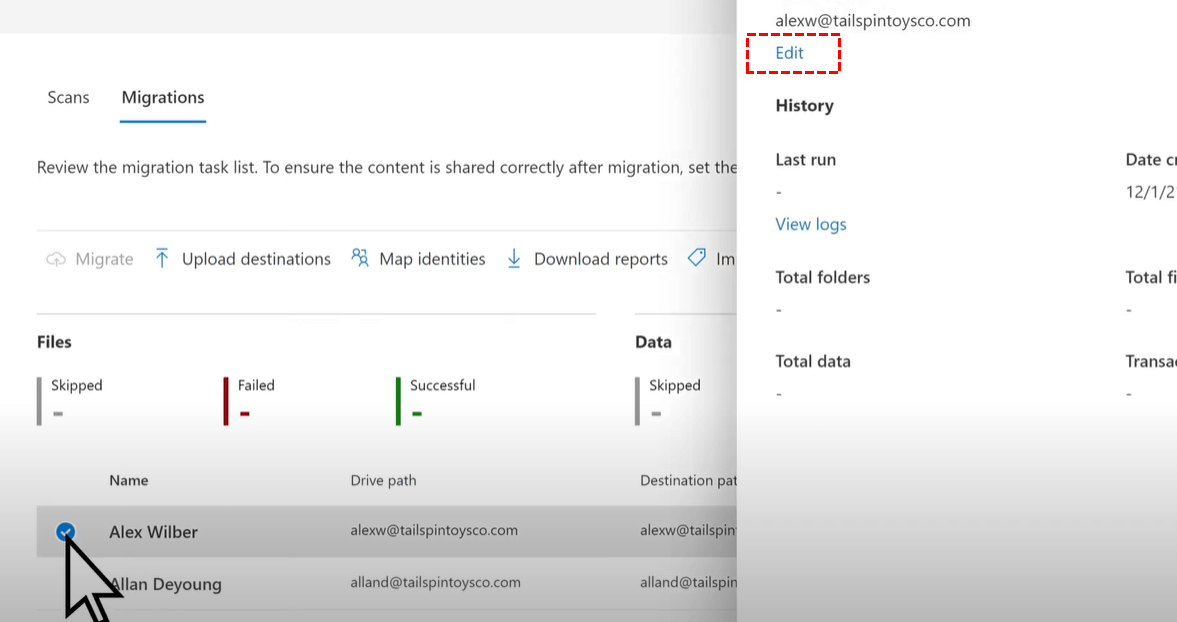Uncheck the Alex Wilber row checkbox
The height and width of the screenshot is (622, 1177).
pyautogui.click(x=66, y=532)
